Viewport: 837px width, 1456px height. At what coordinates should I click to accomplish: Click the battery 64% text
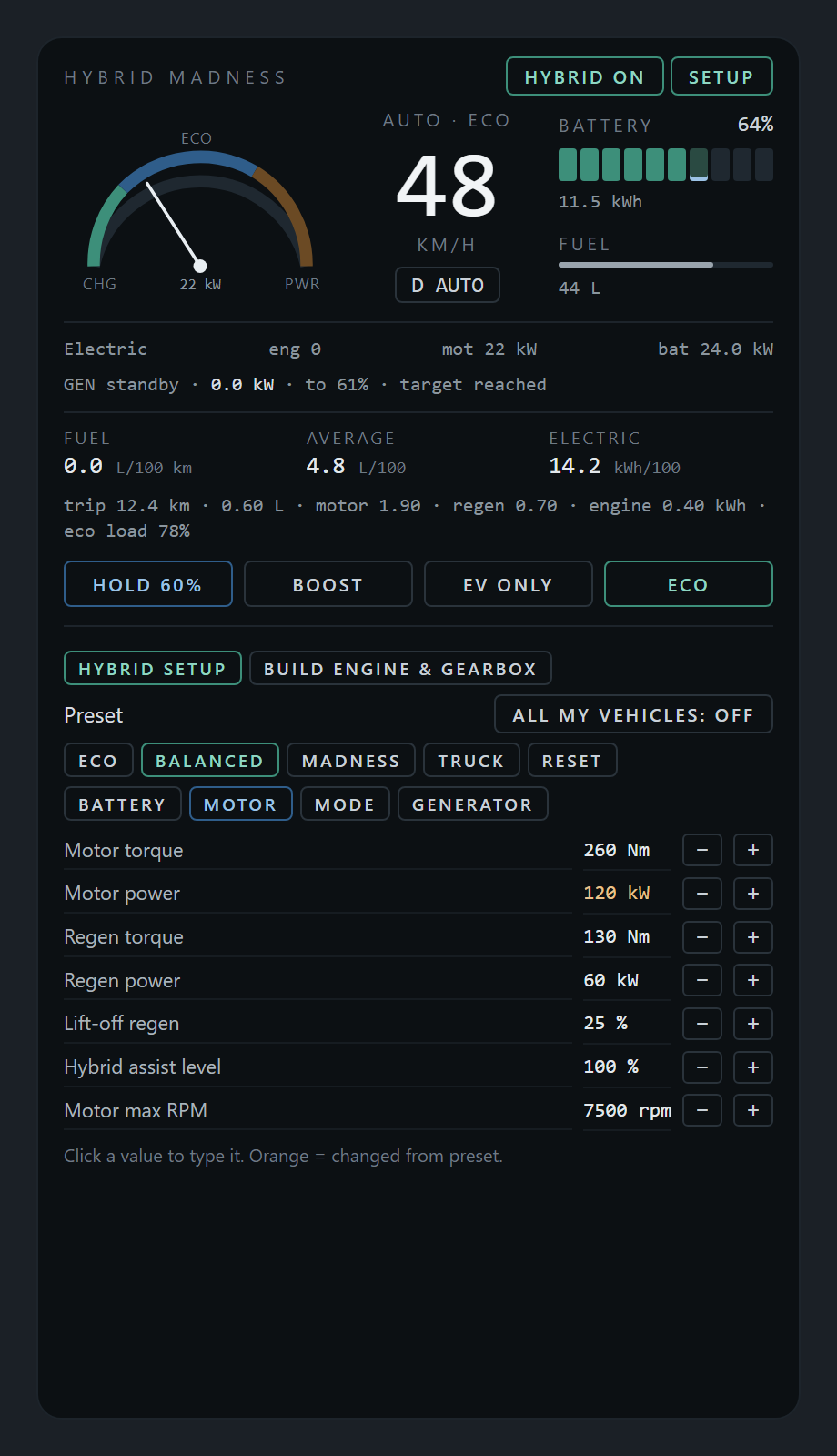tap(755, 125)
